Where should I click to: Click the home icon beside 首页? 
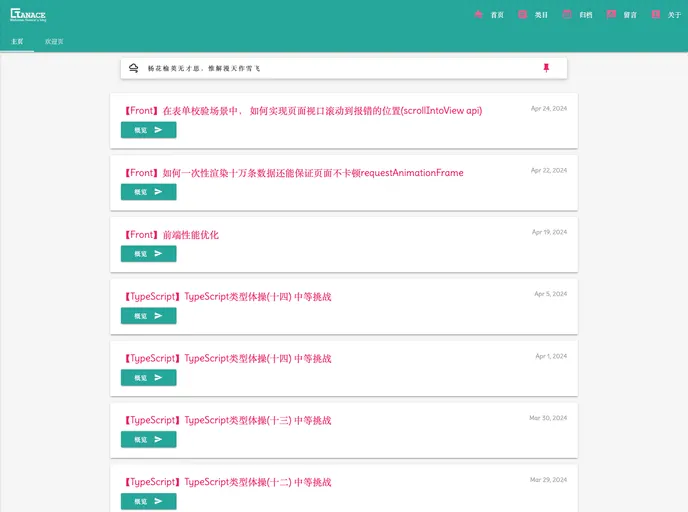[479, 15]
